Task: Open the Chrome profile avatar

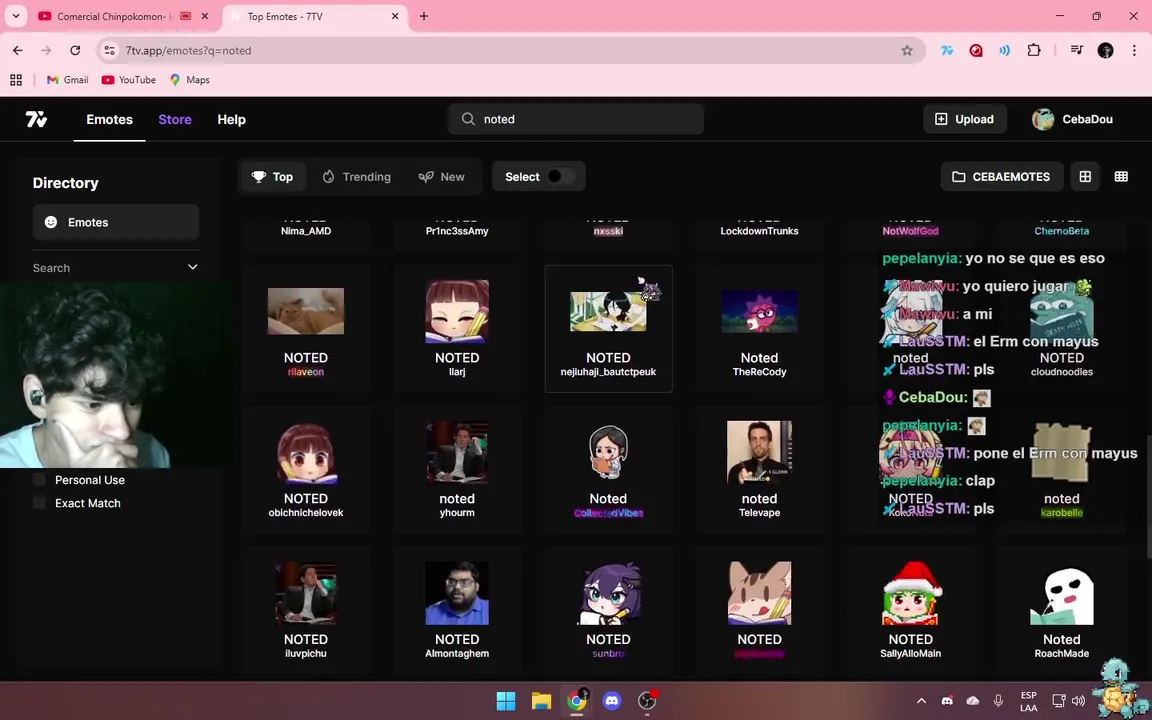Action: (1105, 50)
